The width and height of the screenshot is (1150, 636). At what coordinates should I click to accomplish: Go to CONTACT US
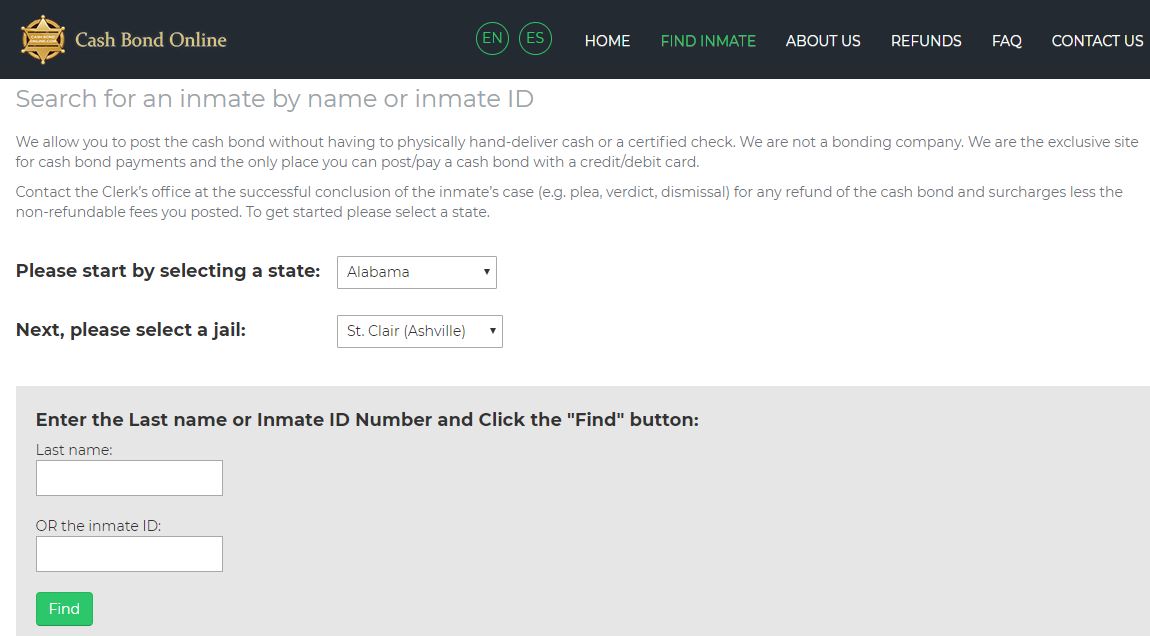coord(1097,41)
